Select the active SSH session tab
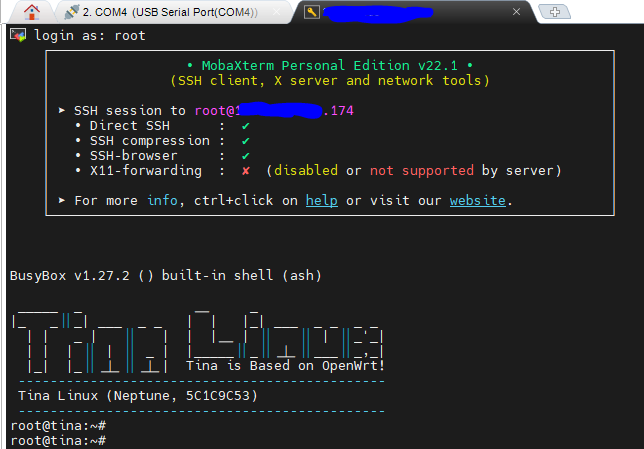 [413, 12]
